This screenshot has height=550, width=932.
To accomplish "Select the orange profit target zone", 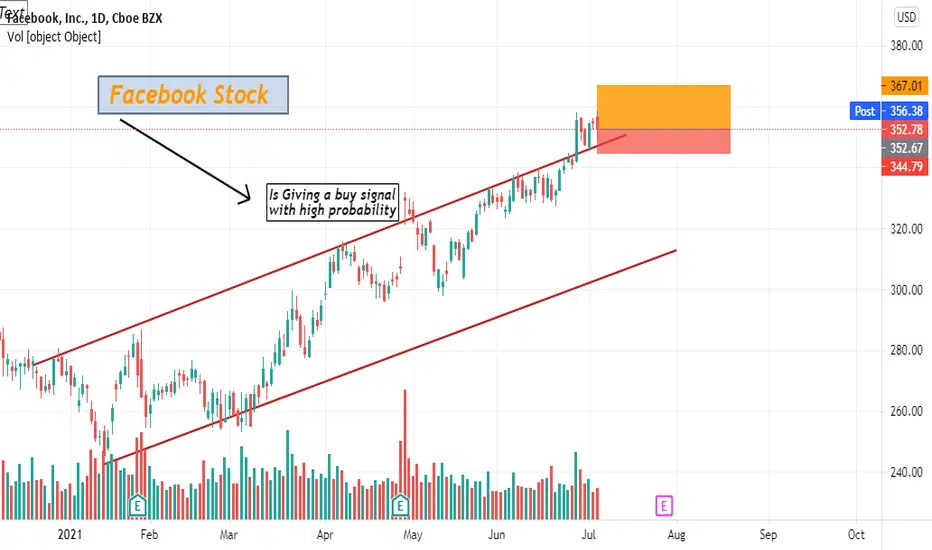I will pos(663,107).
